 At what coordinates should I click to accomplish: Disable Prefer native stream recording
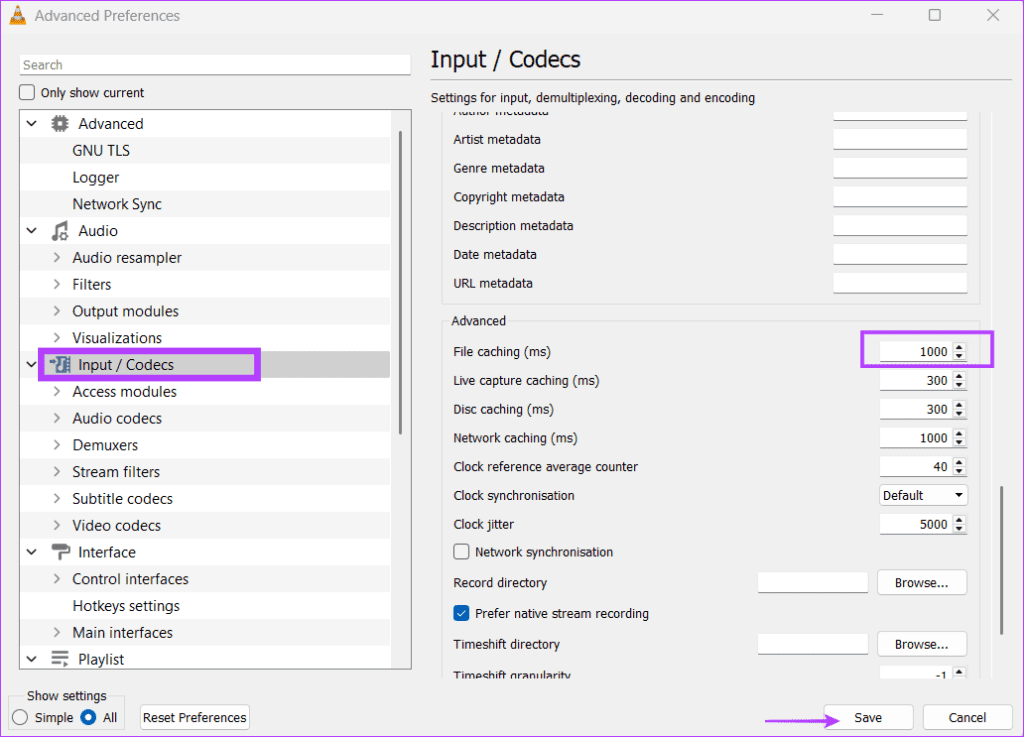pos(461,613)
